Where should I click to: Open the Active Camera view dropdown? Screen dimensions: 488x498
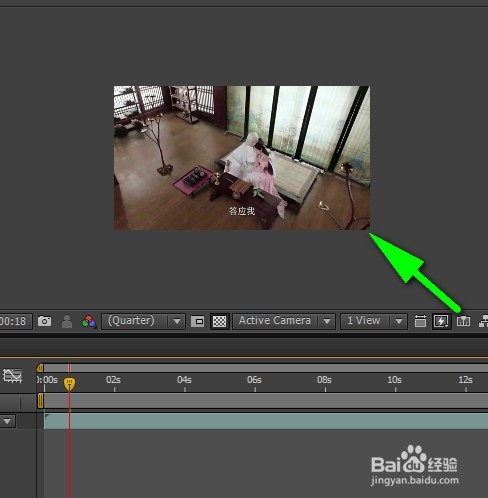[x=284, y=321]
